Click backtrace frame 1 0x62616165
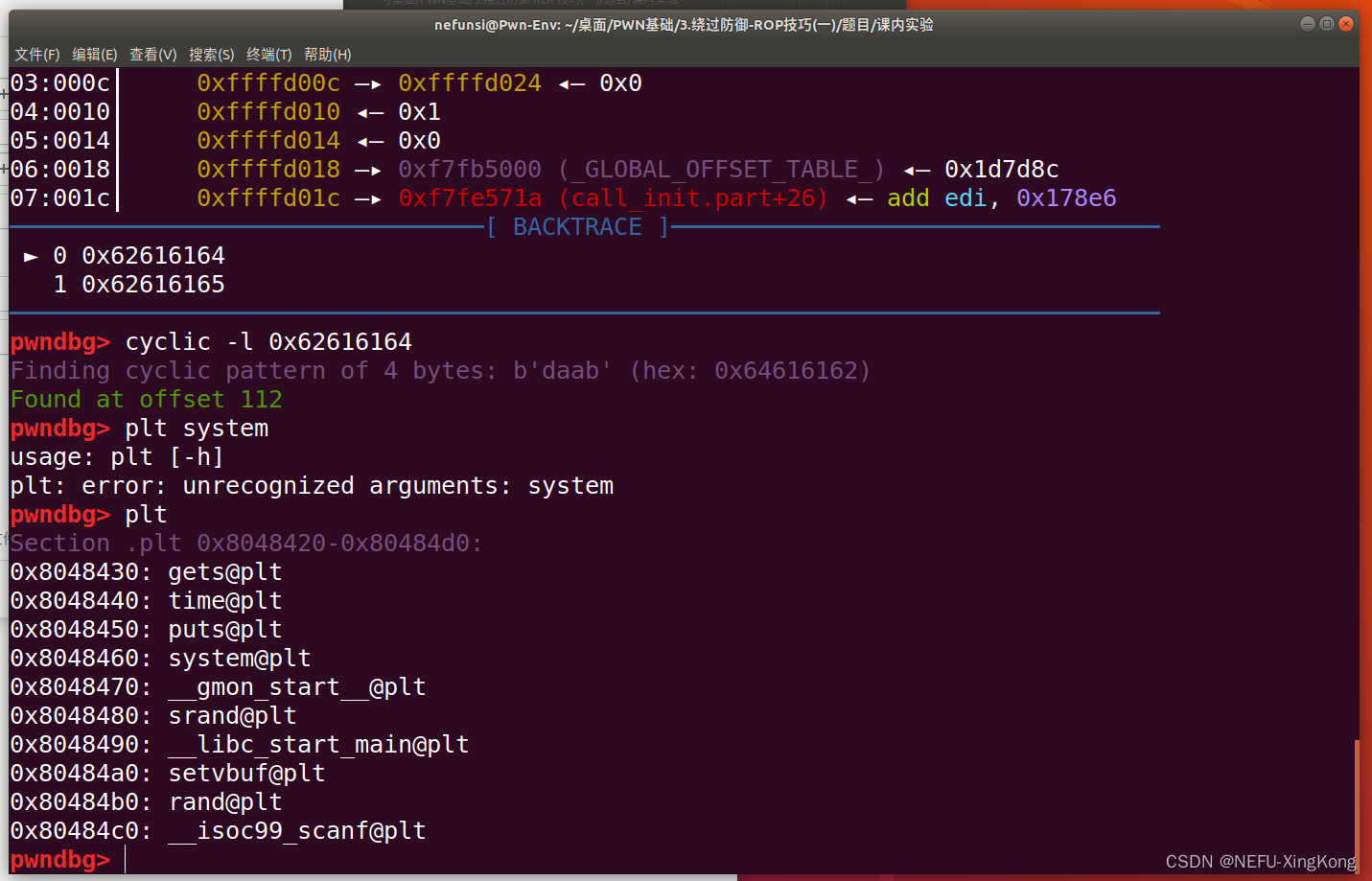 139,285
